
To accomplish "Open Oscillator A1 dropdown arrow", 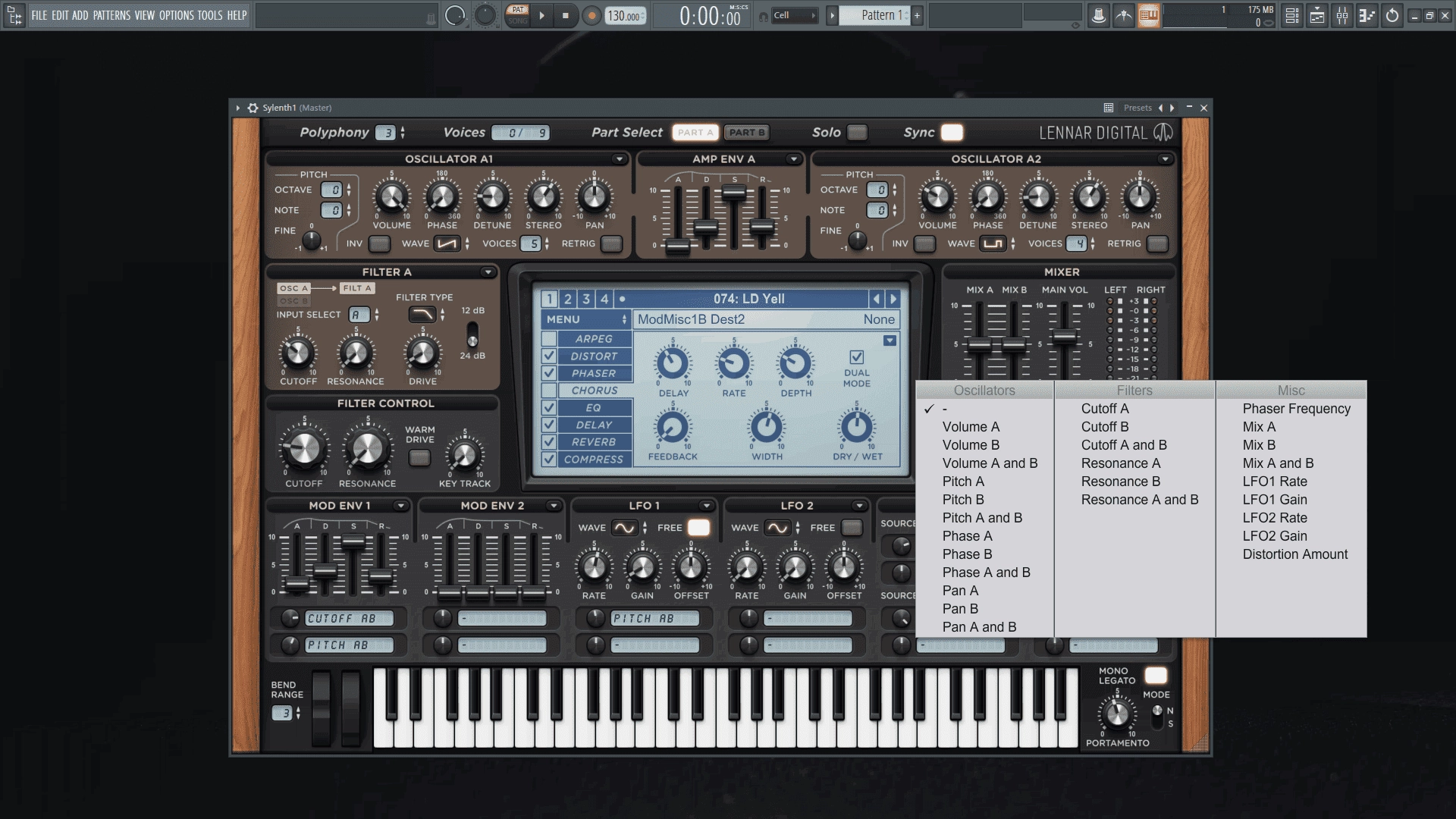I will [x=619, y=159].
